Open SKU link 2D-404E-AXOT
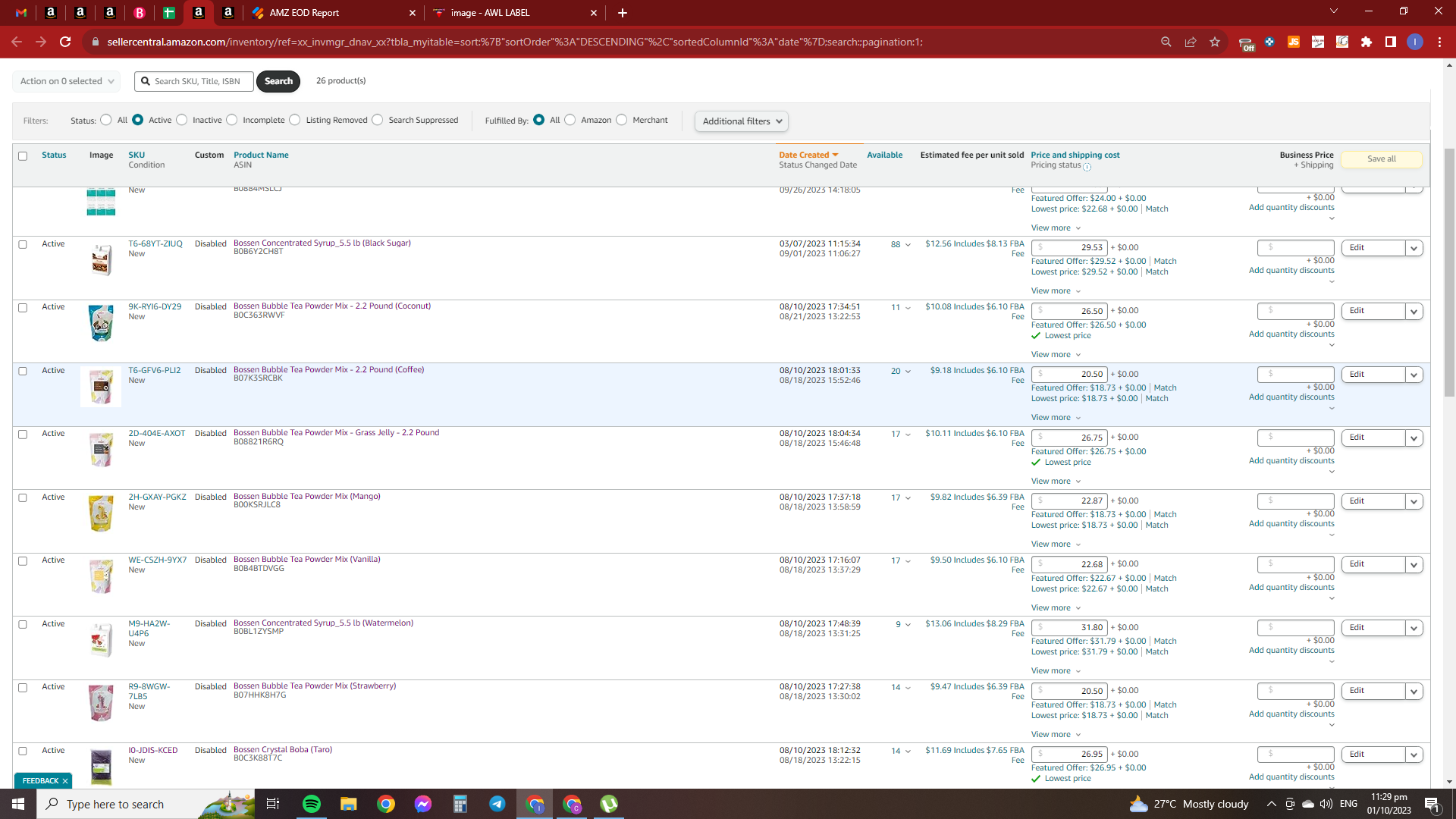 156,433
